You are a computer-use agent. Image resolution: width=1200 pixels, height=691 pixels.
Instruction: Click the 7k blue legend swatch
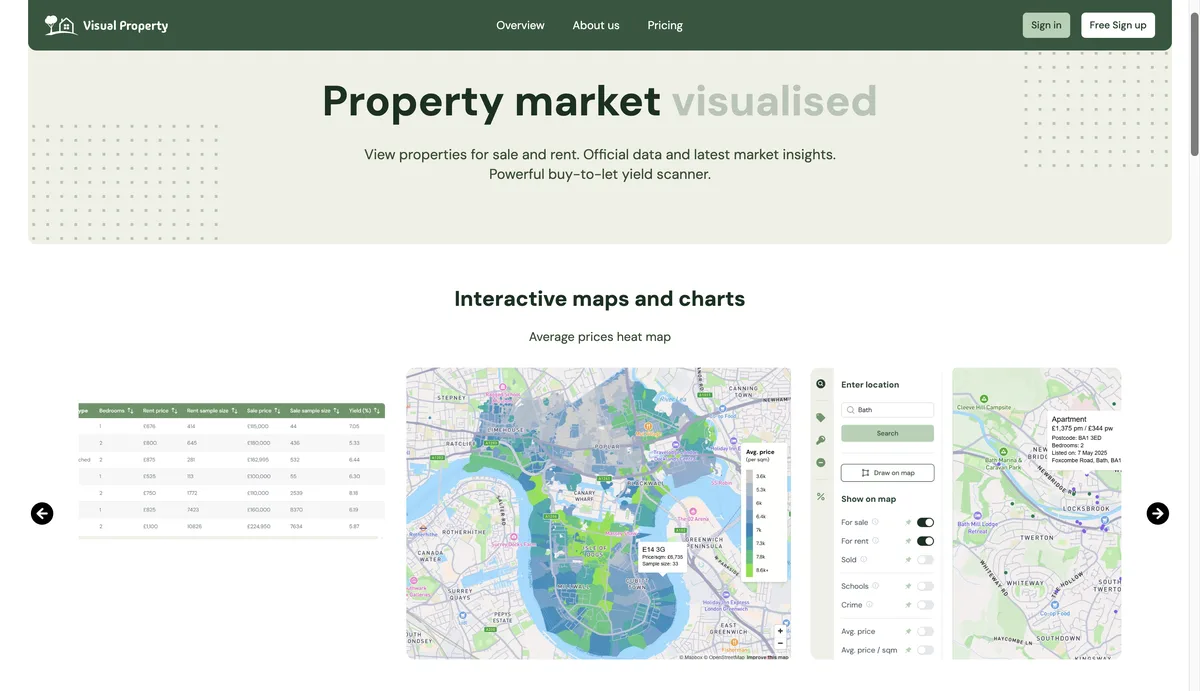tap(749, 530)
